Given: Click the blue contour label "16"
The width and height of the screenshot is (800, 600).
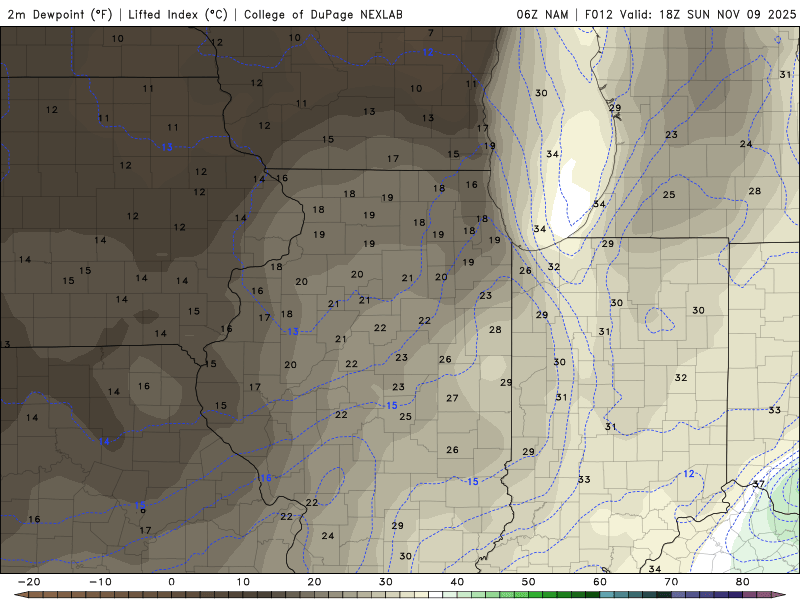Looking at the screenshot, I should pos(266,478).
